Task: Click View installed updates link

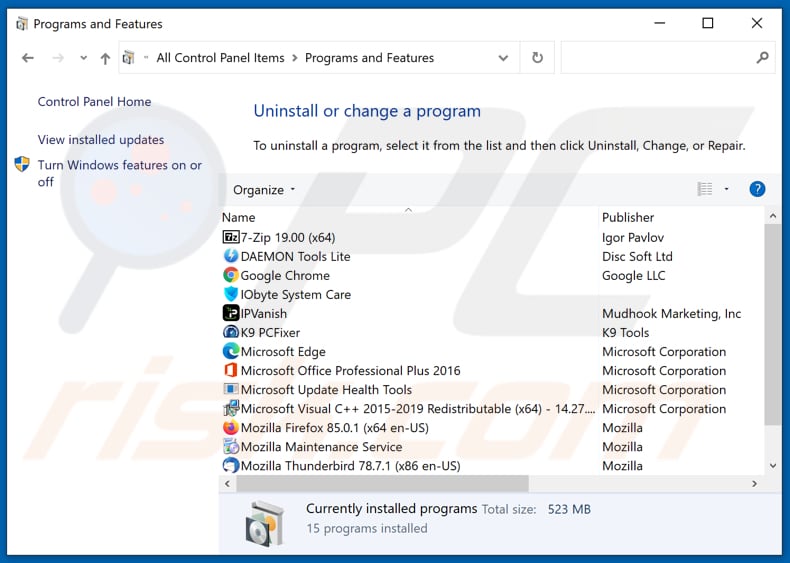Action: point(101,140)
